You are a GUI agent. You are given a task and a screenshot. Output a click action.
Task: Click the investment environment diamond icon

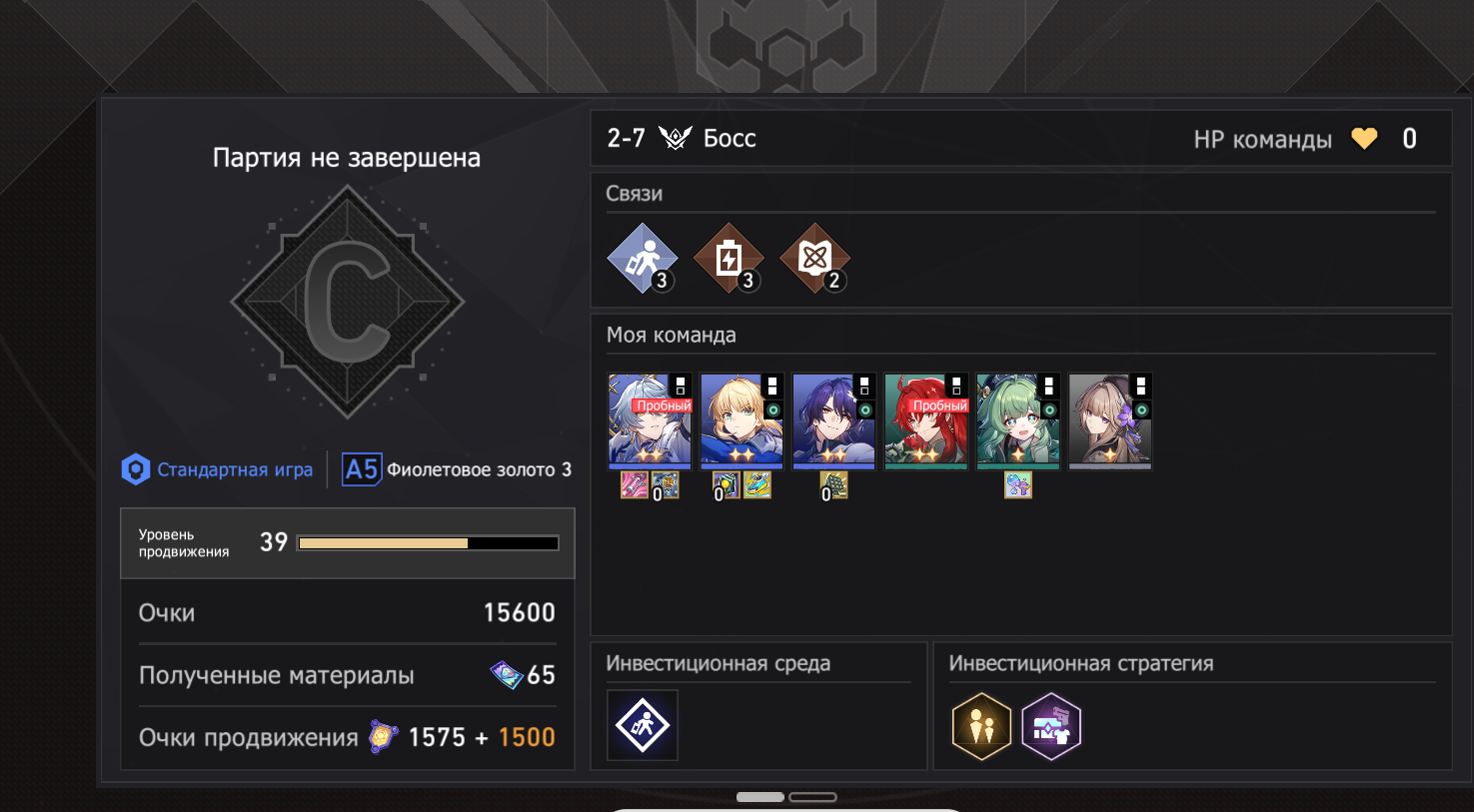643,725
